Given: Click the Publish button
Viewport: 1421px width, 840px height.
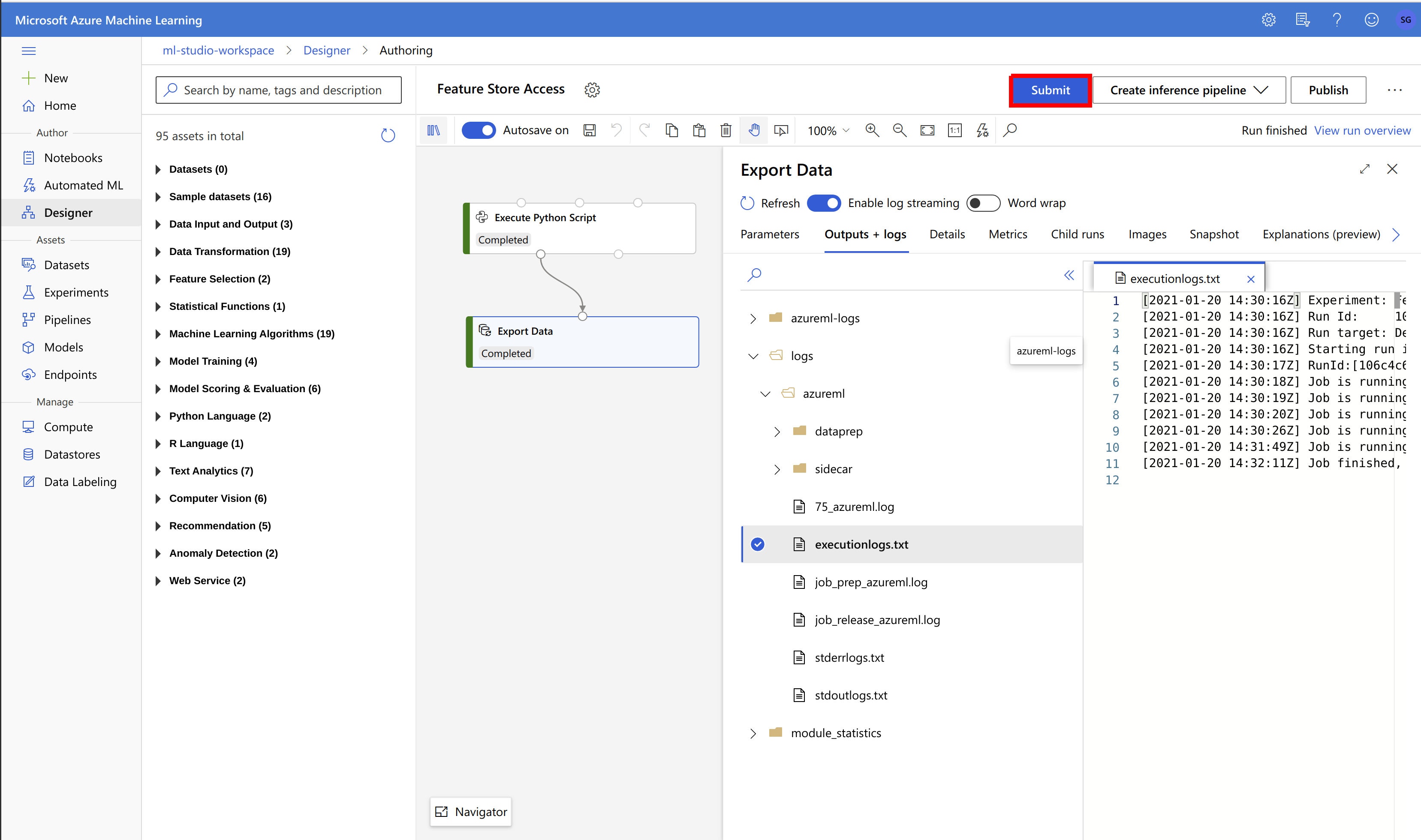Looking at the screenshot, I should (x=1328, y=90).
